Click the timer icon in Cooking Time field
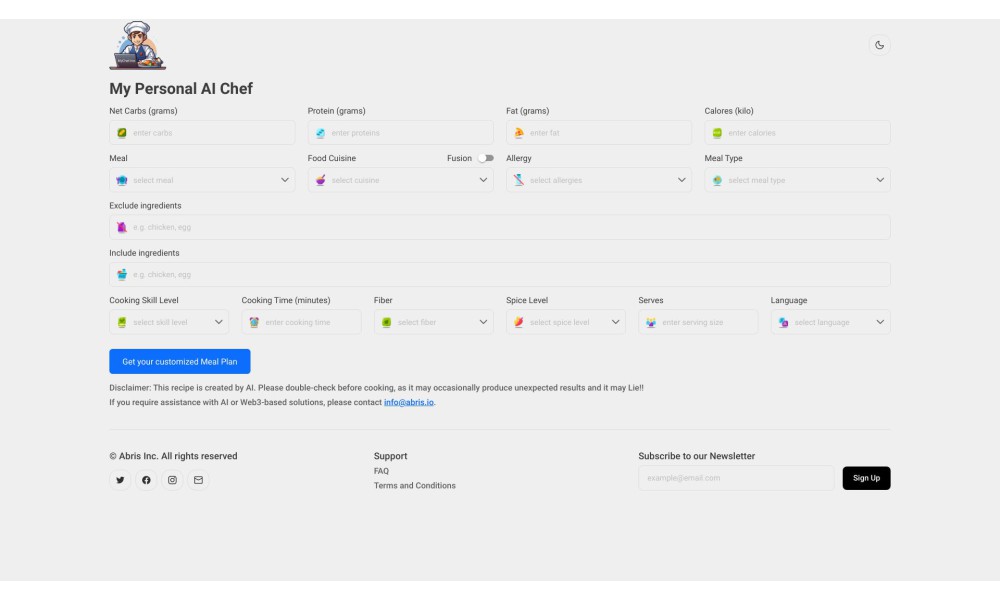The width and height of the screenshot is (1000, 600). (x=254, y=323)
